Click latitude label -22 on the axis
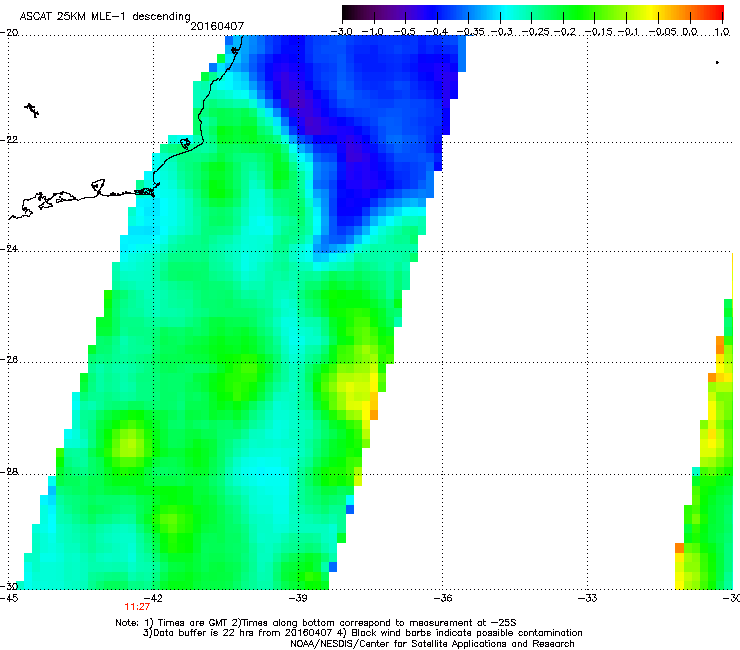This screenshot has height=650, width=740. coord(9,140)
